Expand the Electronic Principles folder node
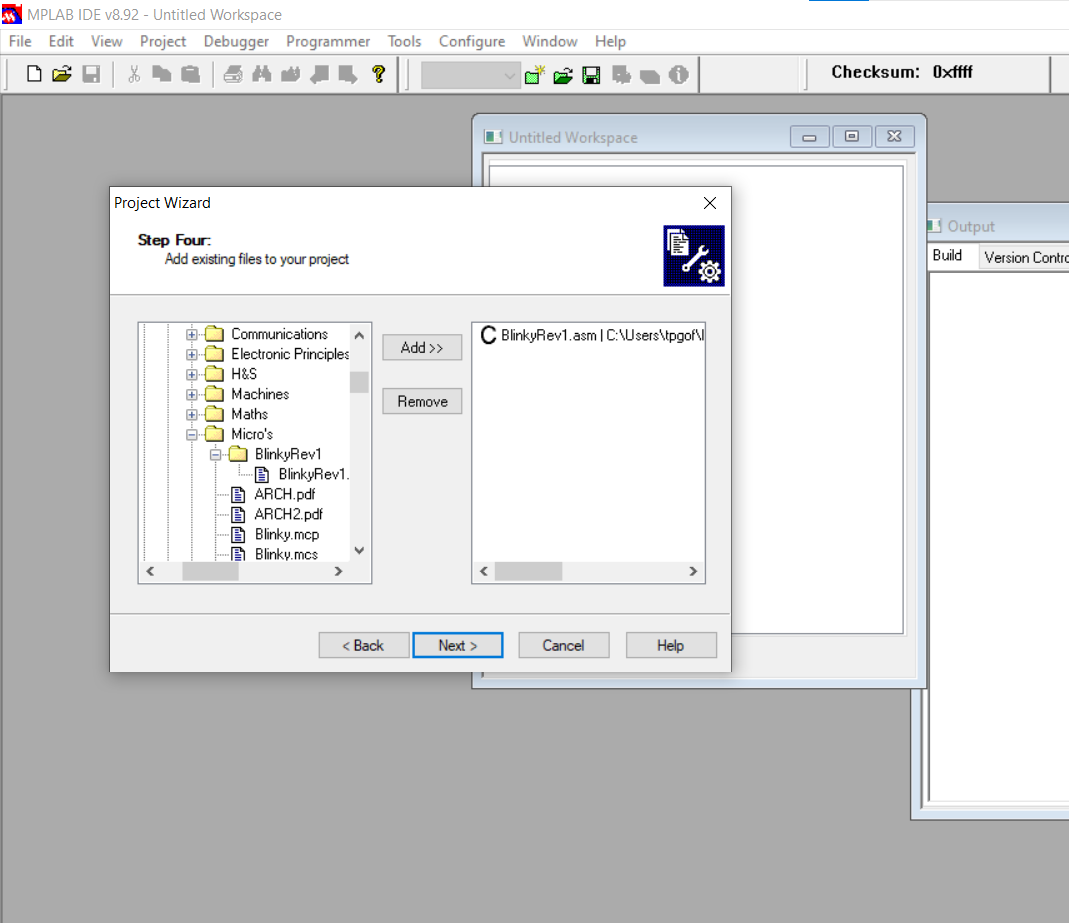Image resolution: width=1069 pixels, height=923 pixels. (192, 354)
